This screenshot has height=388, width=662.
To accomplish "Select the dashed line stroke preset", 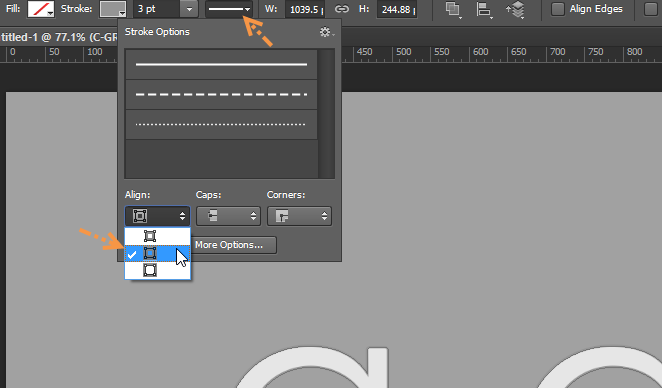I will [x=221, y=95].
